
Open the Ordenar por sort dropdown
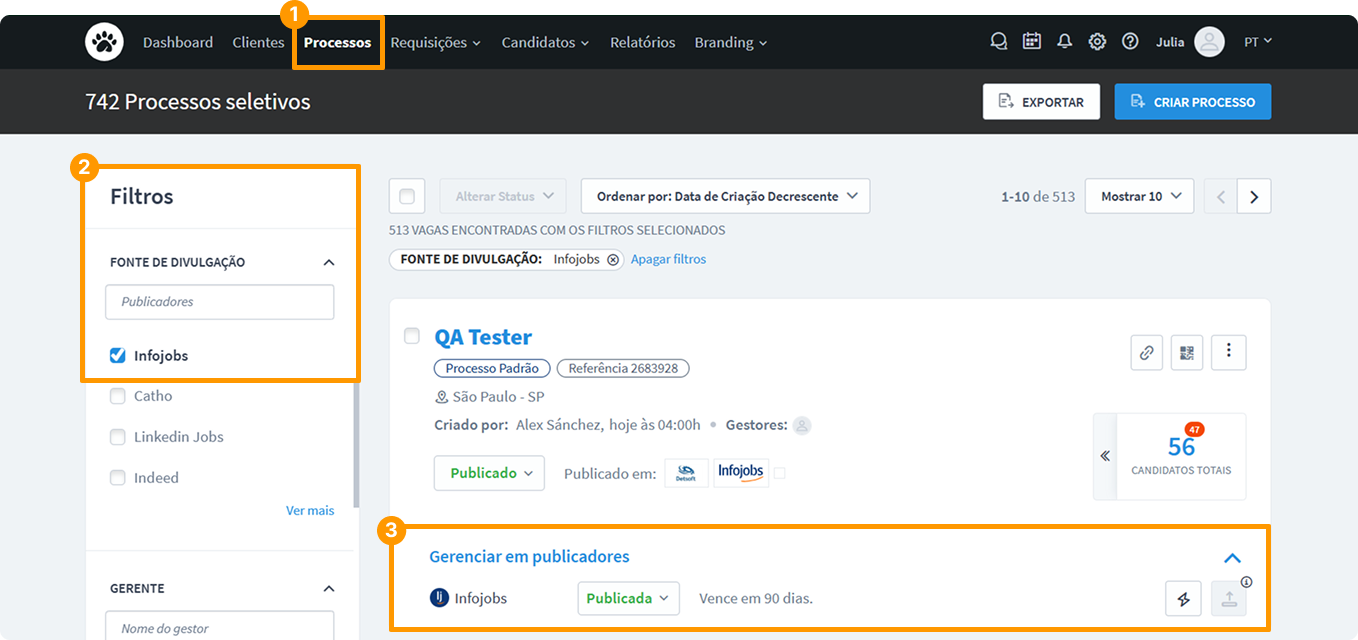[725, 197]
